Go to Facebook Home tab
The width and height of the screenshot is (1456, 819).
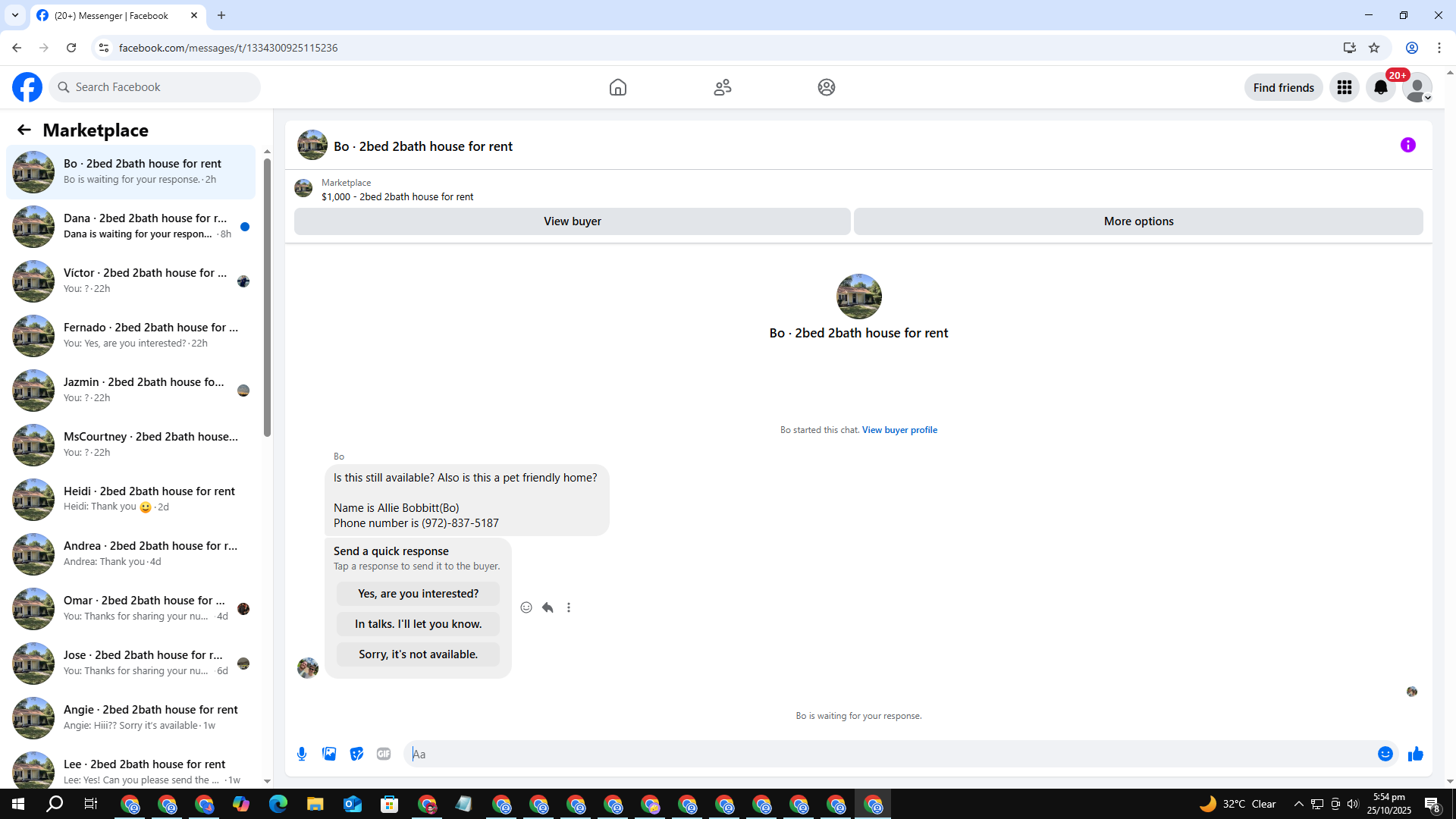point(617,87)
